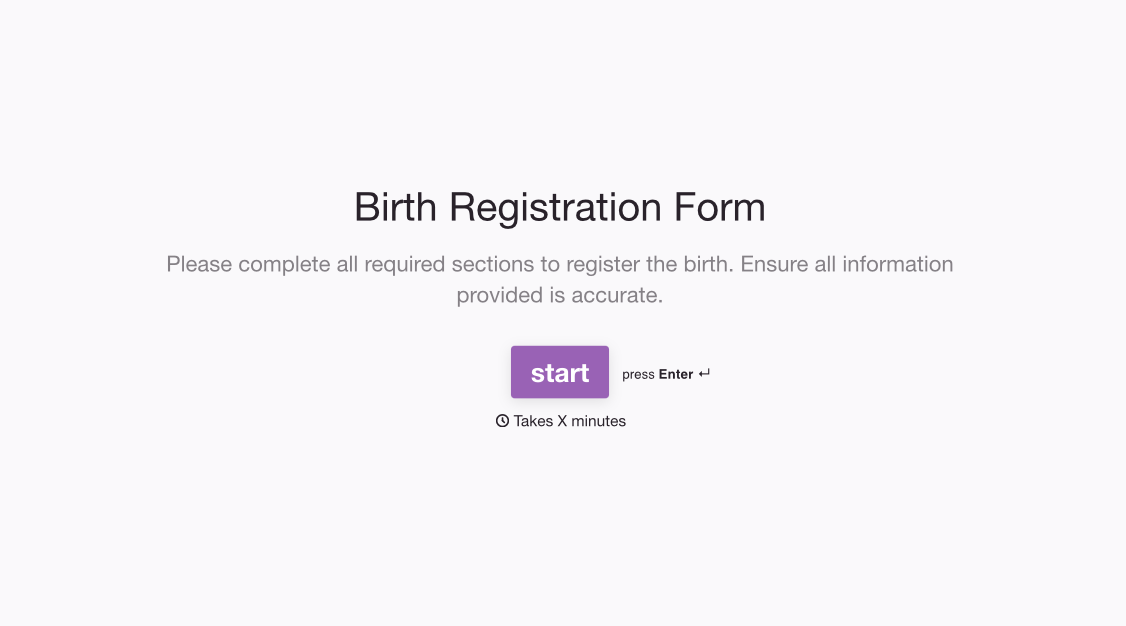Viewport: 1126px width, 626px height.
Task: Click the 'Birth Registration Form' heading
Action: click(560, 207)
